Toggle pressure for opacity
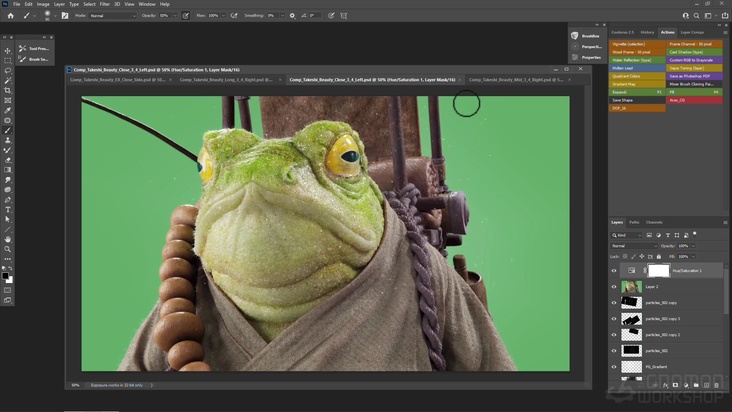 coord(185,15)
